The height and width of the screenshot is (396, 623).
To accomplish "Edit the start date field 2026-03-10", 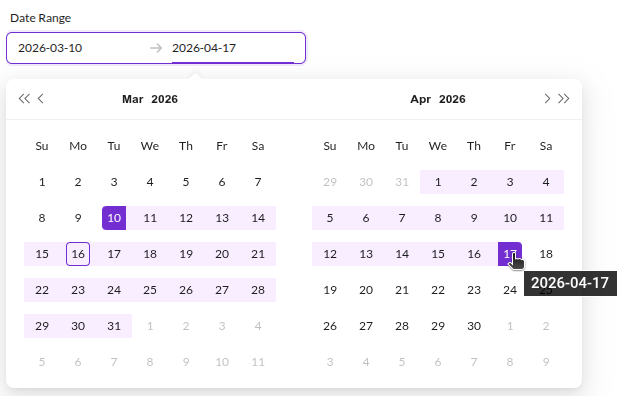I will click(x=79, y=48).
